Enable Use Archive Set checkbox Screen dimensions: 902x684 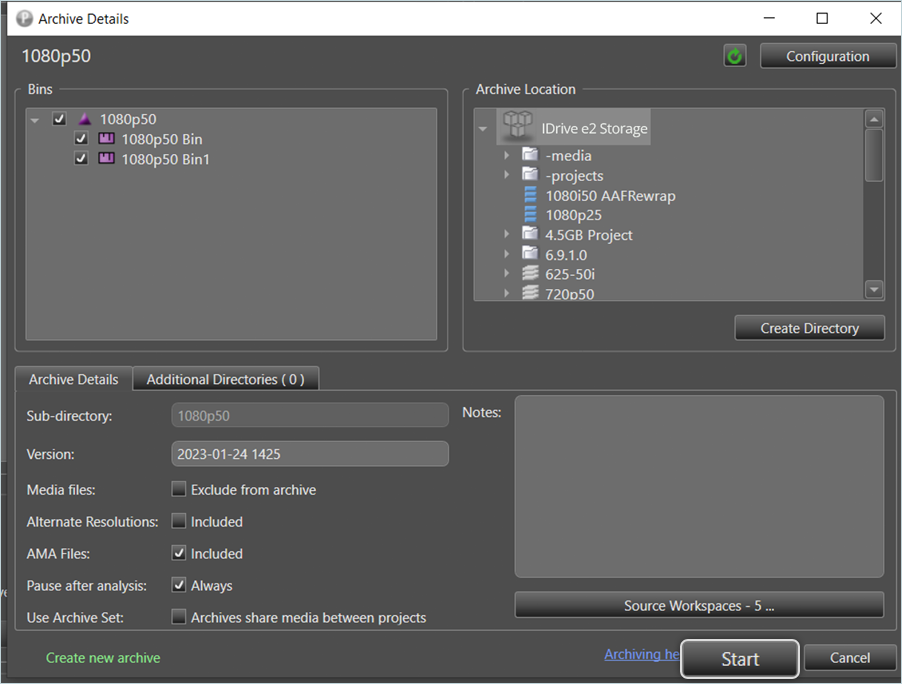tap(179, 617)
